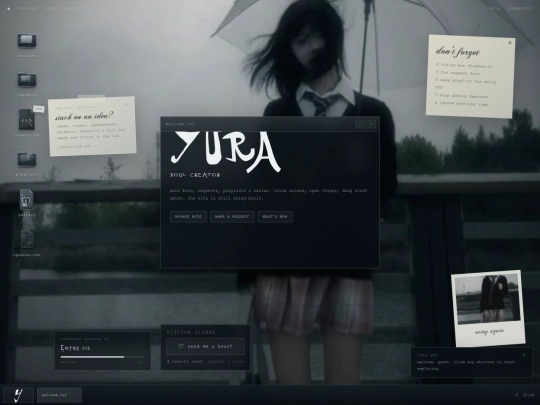Click the small icon beside the taskbar clock
The image size is (540, 405).
point(516,395)
